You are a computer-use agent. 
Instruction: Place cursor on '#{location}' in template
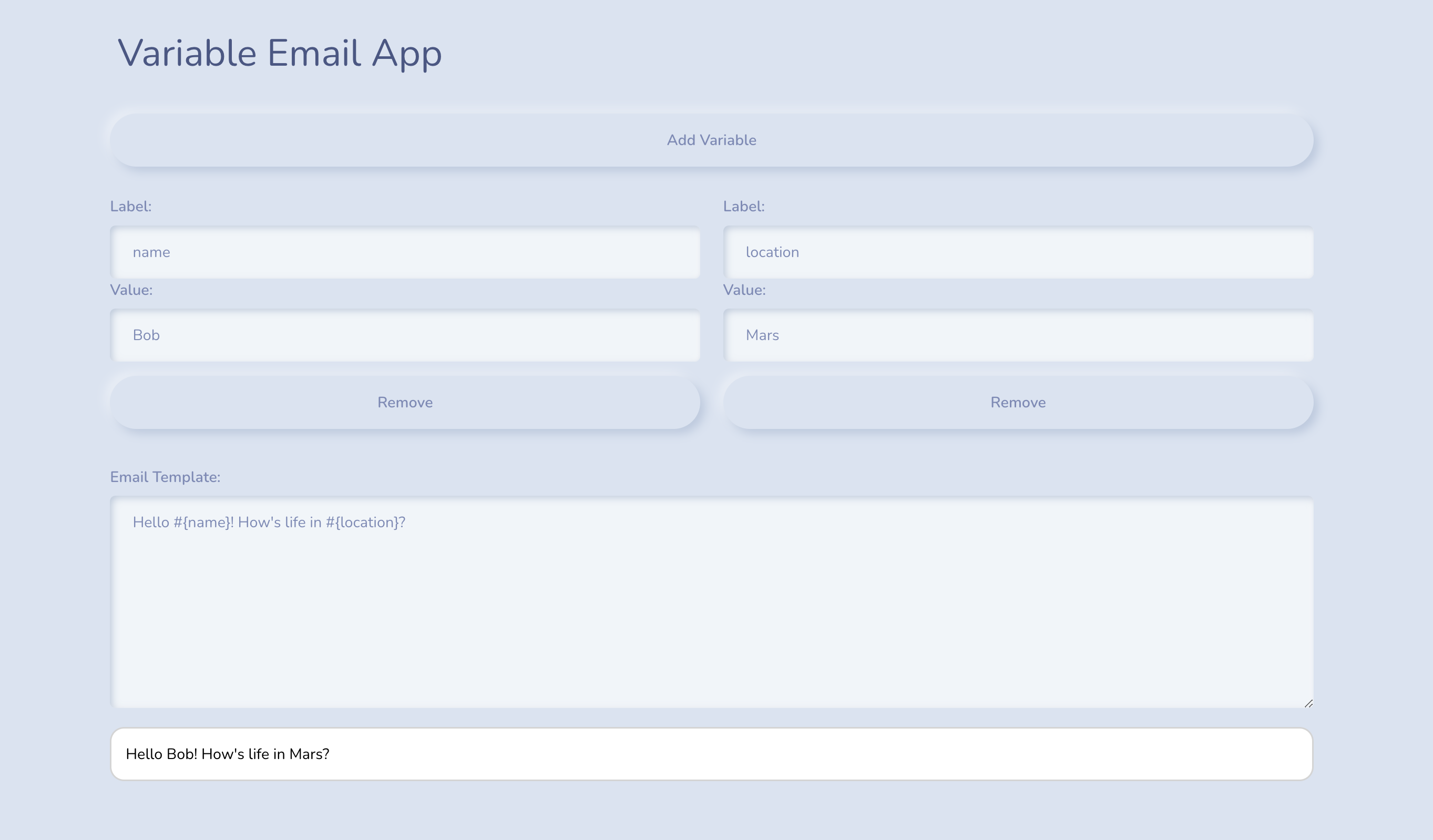tap(362, 523)
